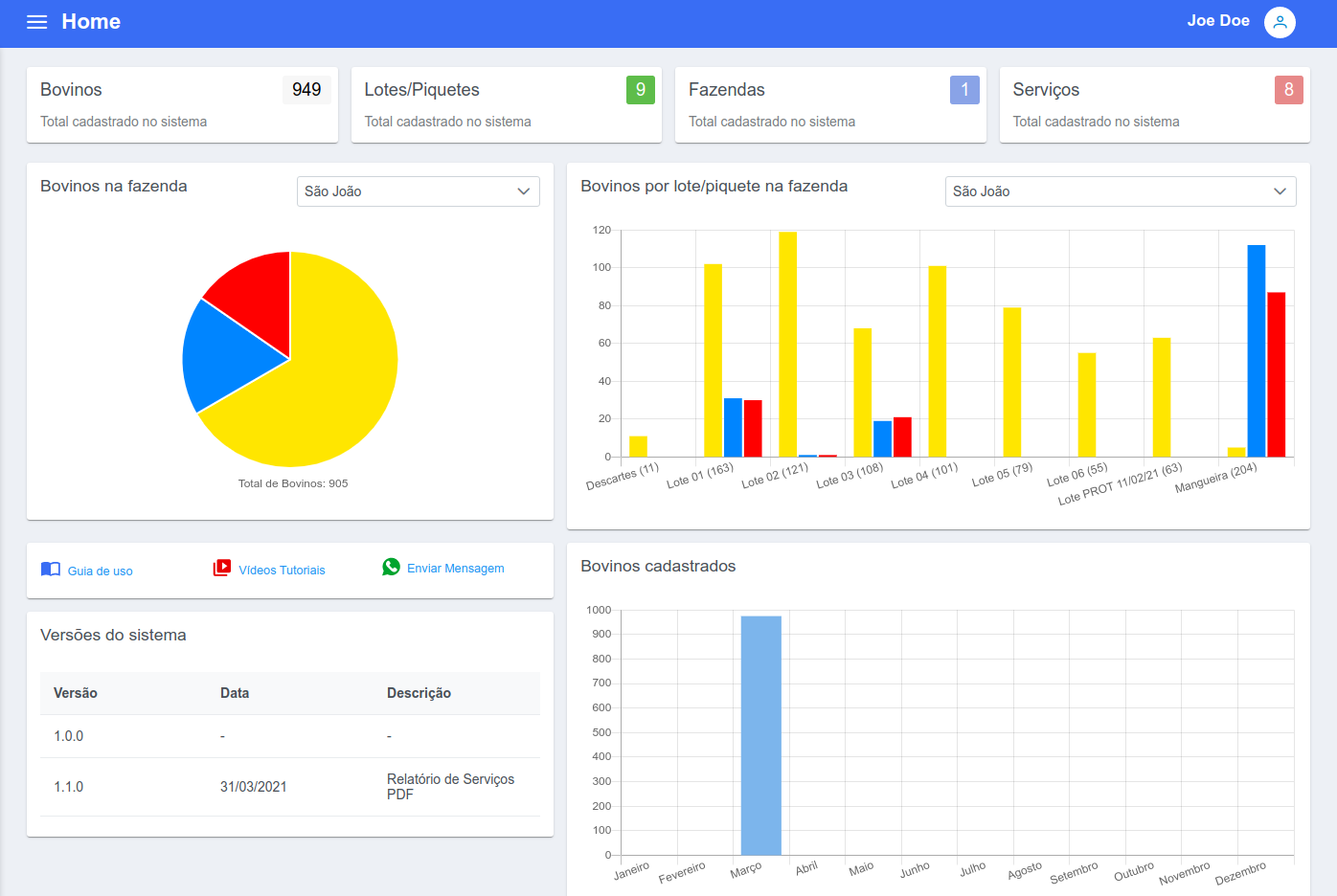1337x896 pixels.
Task: Click the Lote 05 (79) axis label
Action: pyautogui.click(x=1002, y=475)
